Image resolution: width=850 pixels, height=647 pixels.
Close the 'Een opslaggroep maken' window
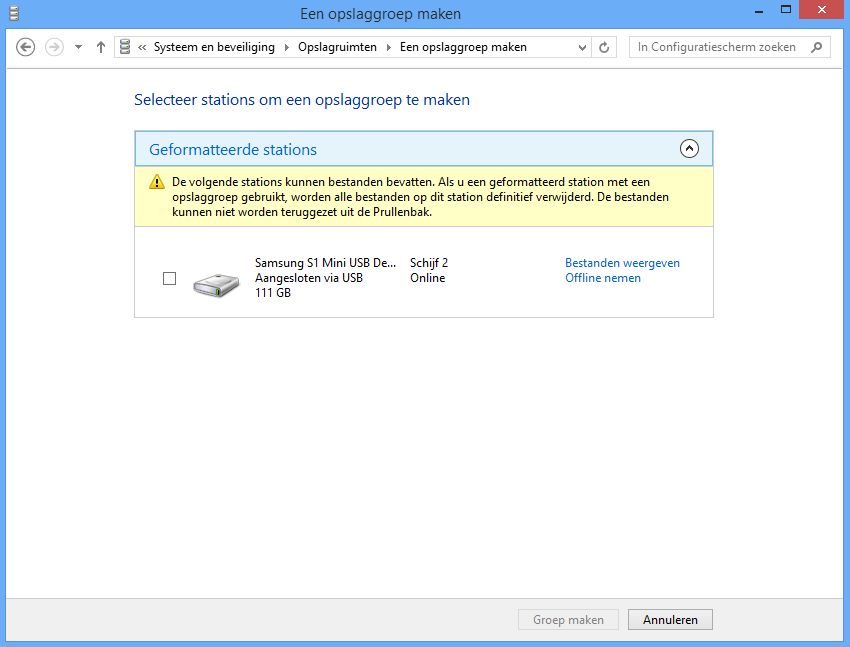822,10
